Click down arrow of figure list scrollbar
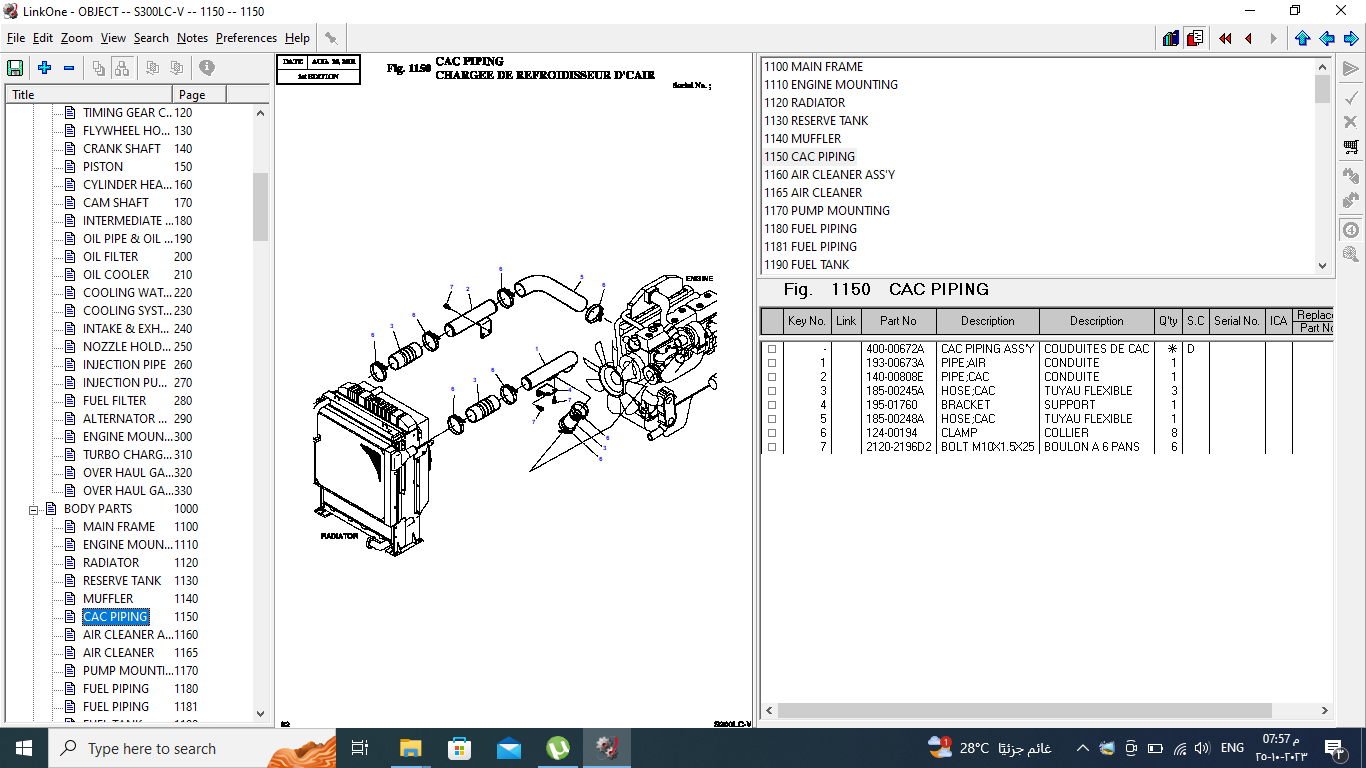 click(x=1323, y=266)
